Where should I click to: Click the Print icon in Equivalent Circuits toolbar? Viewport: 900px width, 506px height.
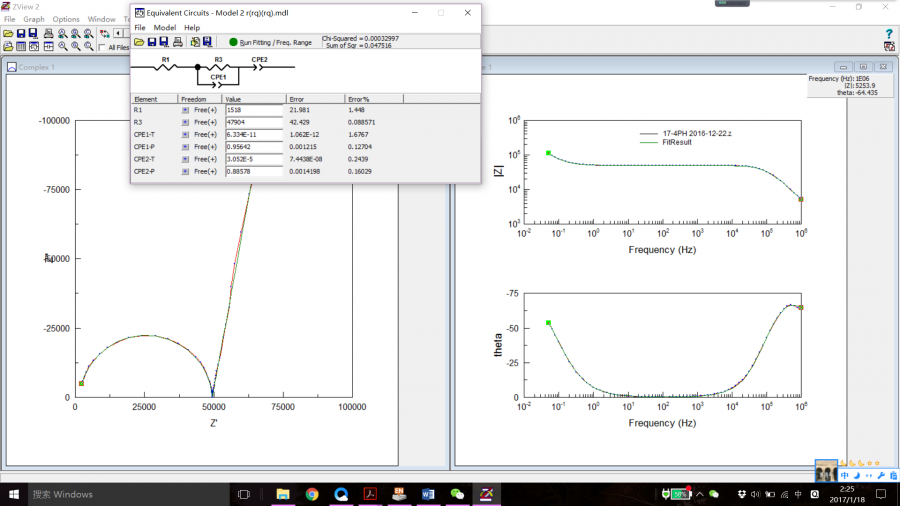point(178,42)
